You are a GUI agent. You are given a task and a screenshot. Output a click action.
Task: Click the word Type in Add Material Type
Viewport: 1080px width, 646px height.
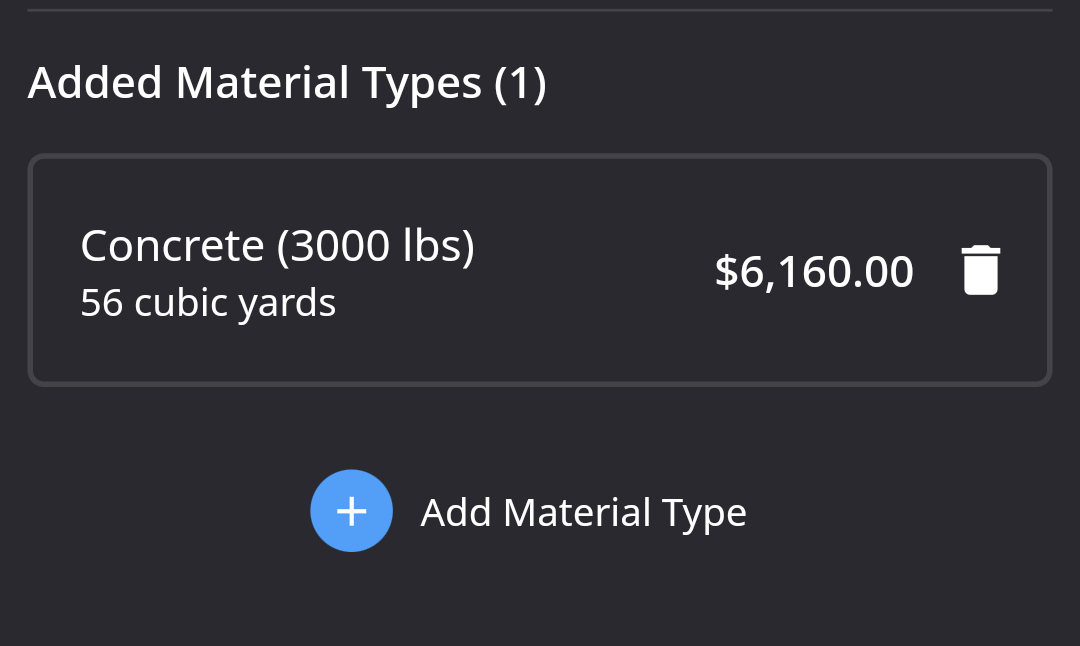[x=704, y=514]
